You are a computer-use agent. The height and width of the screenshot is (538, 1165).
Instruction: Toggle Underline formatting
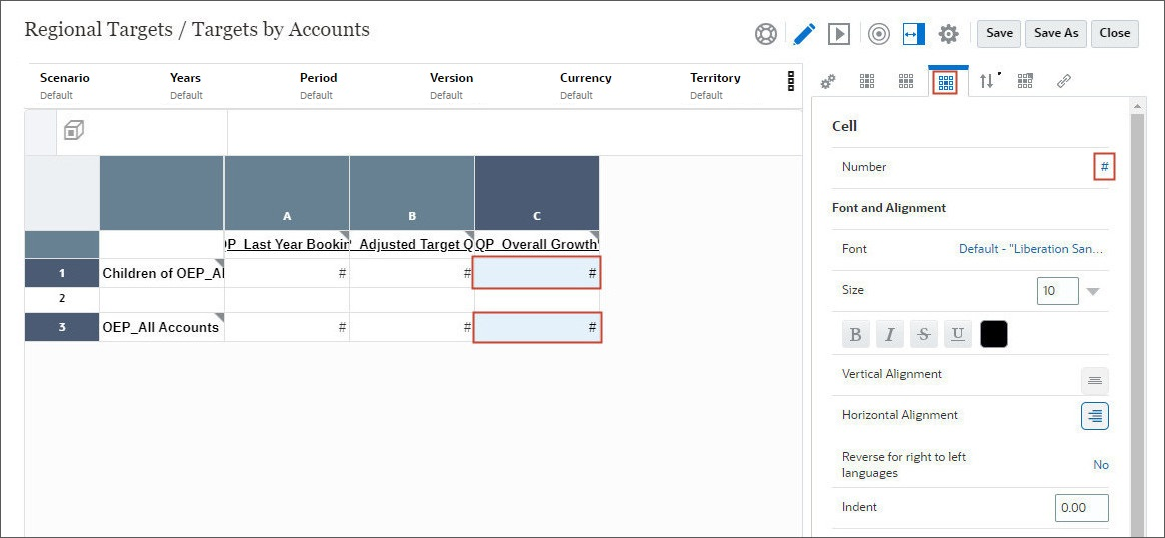[x=958, y=334]
